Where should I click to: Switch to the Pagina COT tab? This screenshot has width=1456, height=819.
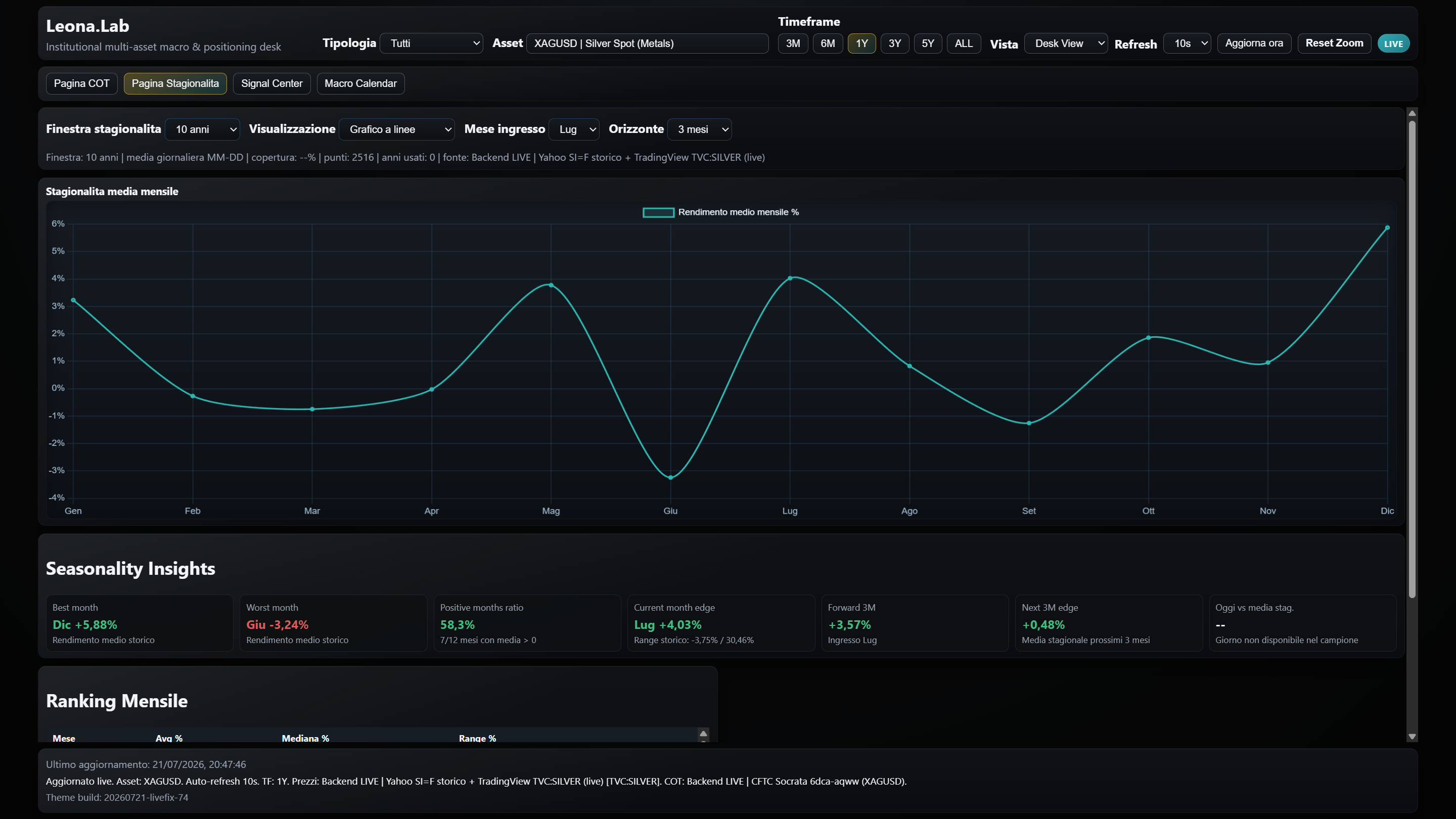point(81,83)
